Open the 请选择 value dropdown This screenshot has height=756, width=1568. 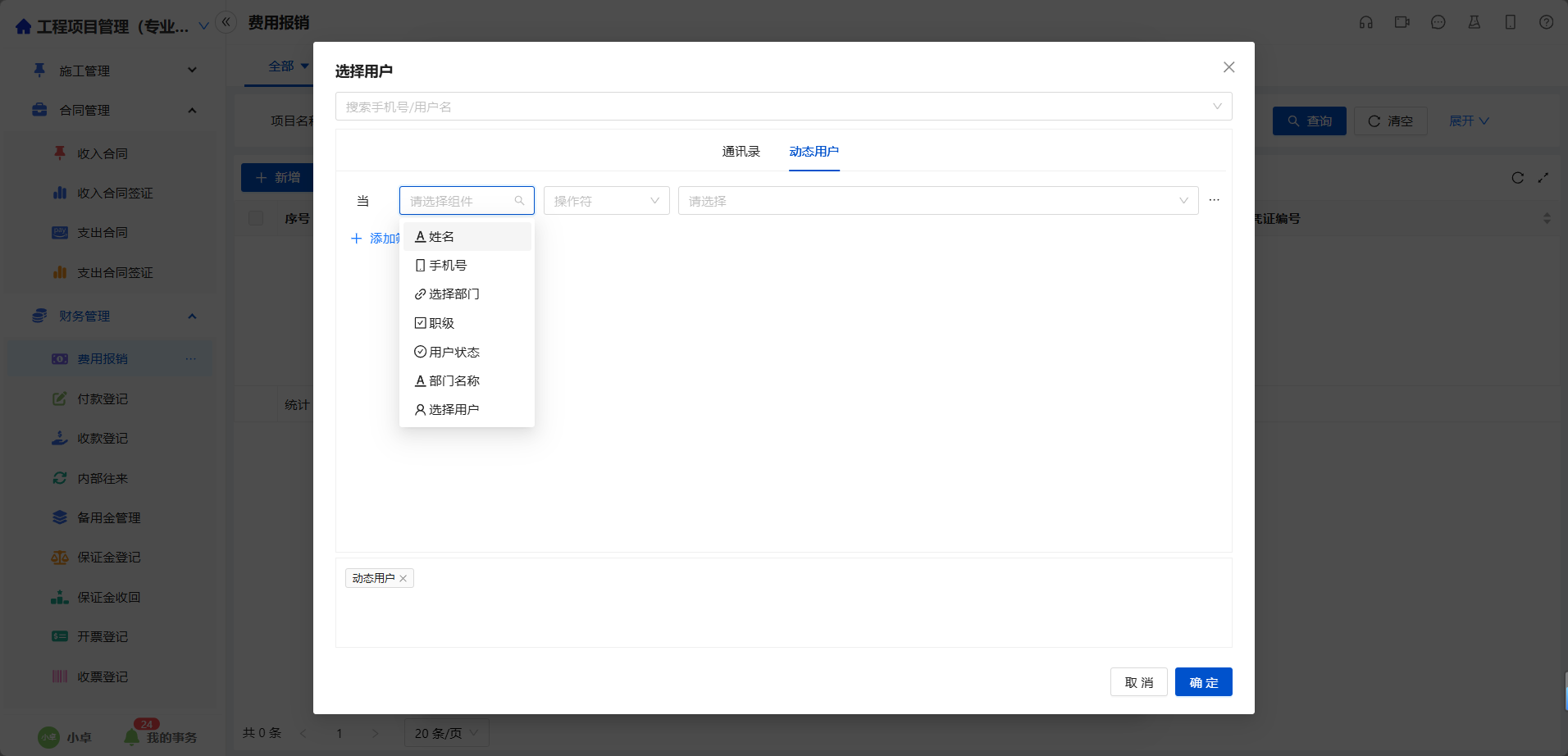click(x=937, y=201)
